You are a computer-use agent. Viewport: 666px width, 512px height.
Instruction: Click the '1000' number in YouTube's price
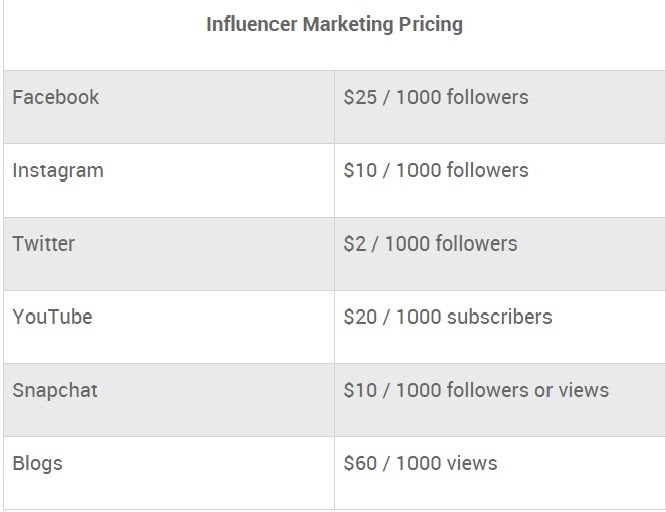click(x=419, y=317)
